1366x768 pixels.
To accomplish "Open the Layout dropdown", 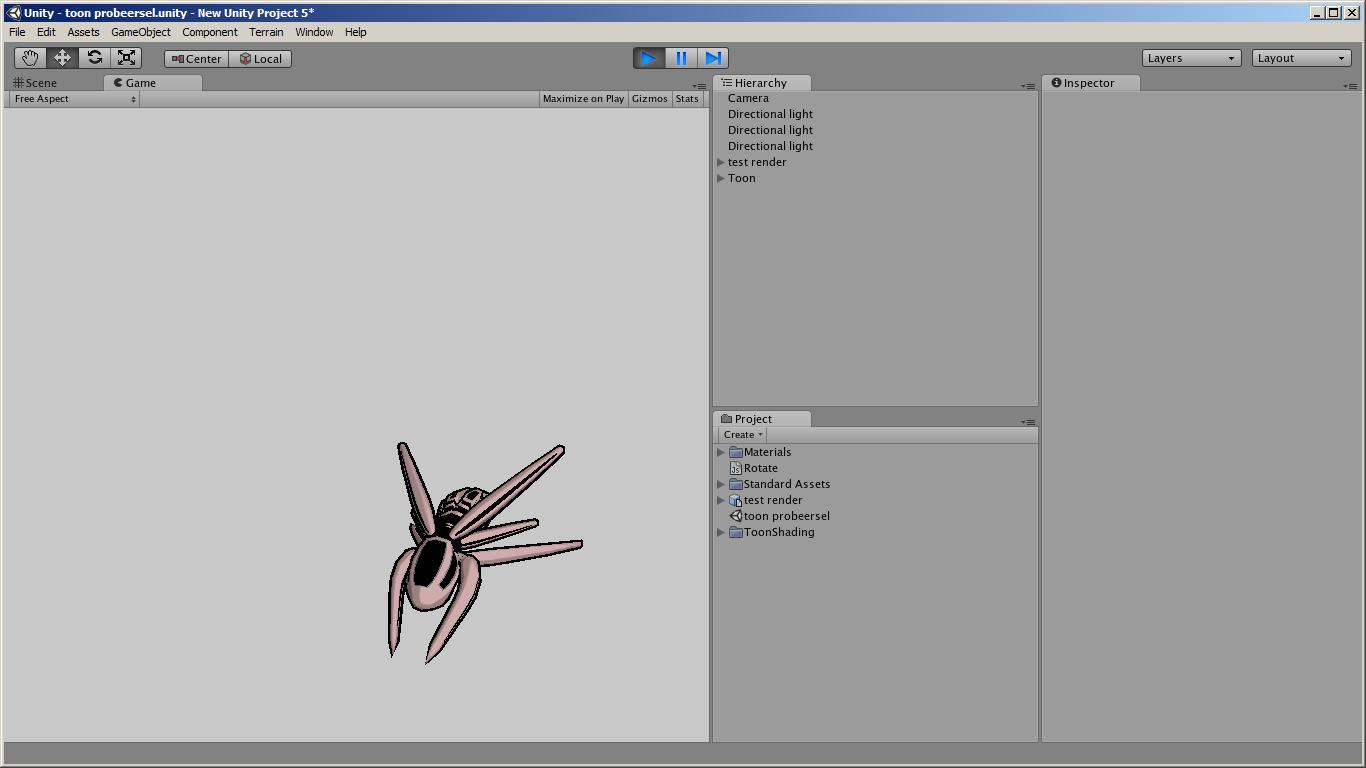I will coord(1301,57).
